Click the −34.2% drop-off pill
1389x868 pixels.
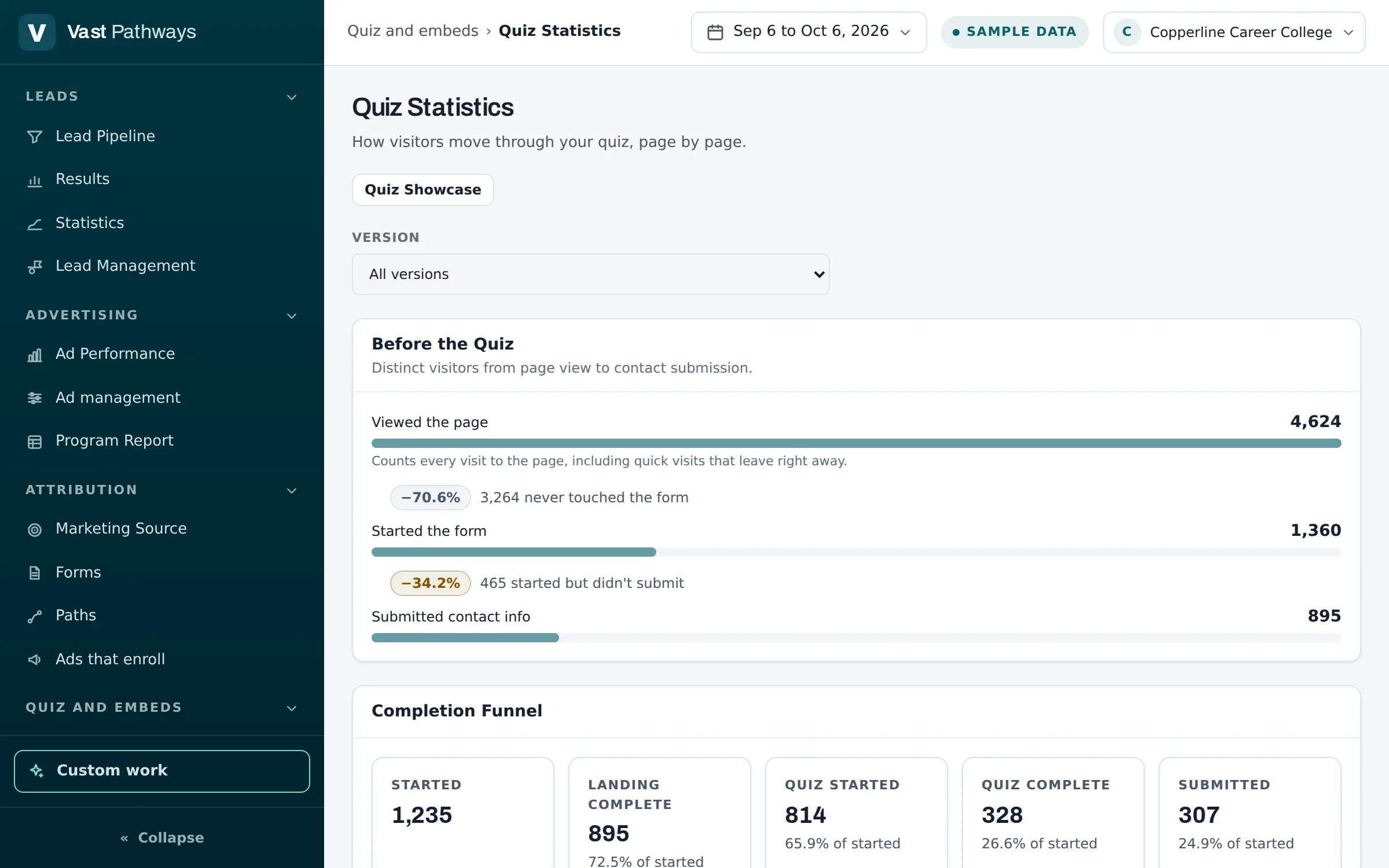(431, 583)
